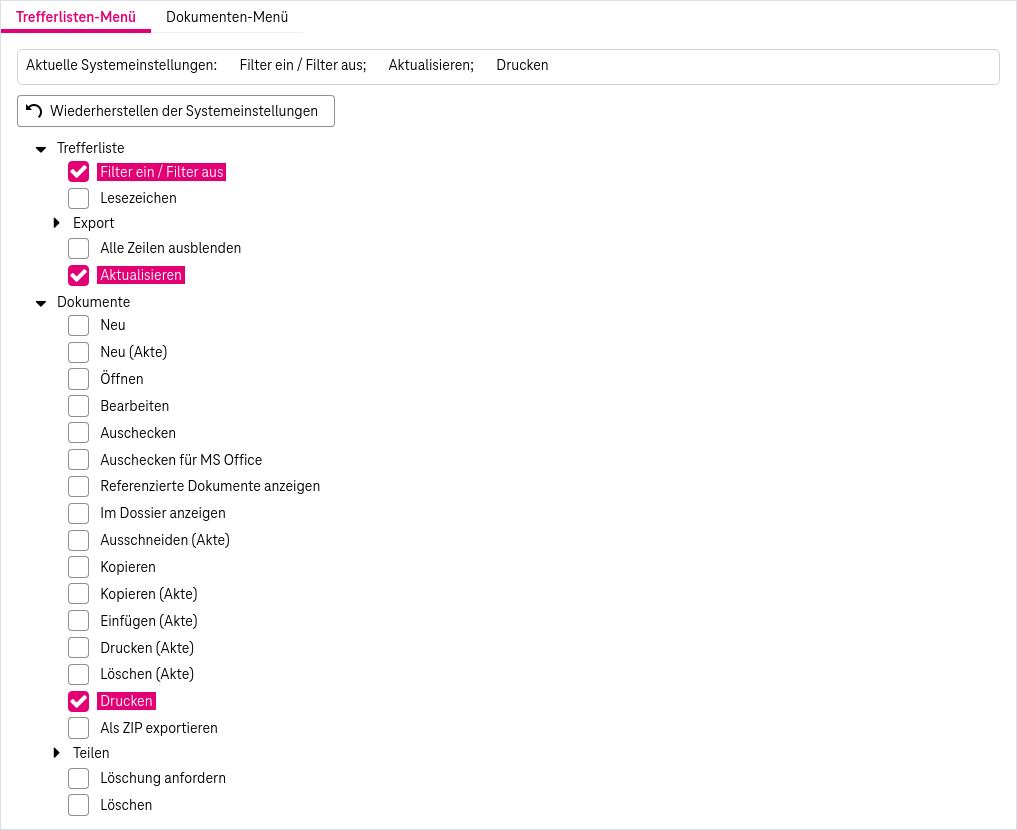This screenshot has width=1017, height=830.
Task: Expand the Teilen node
Action: click(x=56, y=753)
